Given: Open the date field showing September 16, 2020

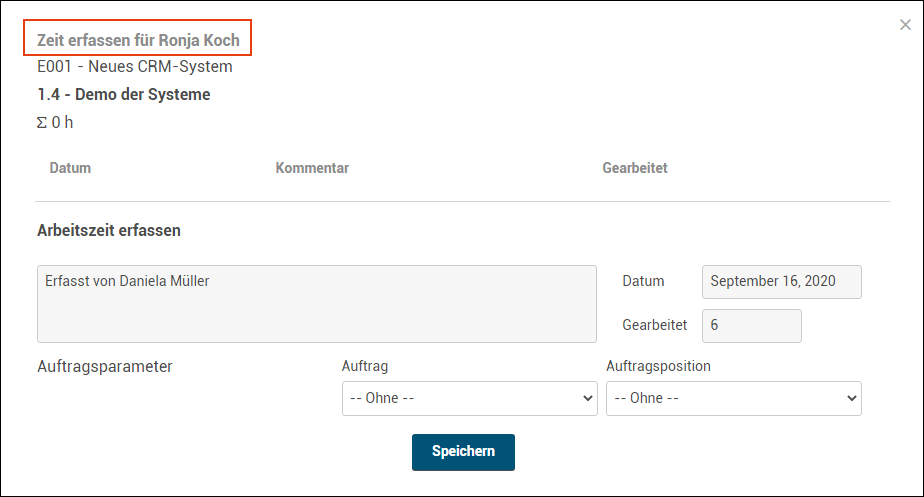Looking at the screenshot, I should [782, 281].
